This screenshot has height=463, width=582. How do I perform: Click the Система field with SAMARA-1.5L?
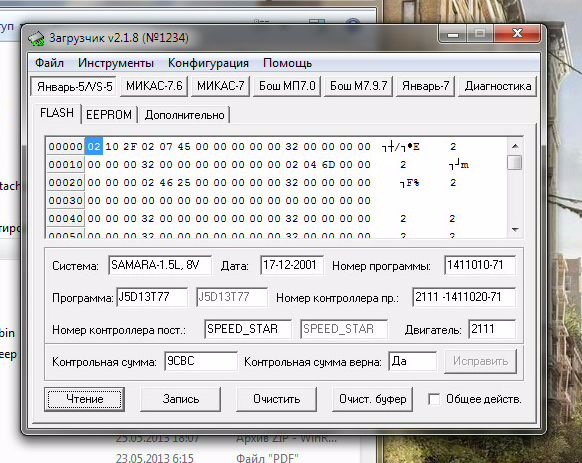pos(160,265)
